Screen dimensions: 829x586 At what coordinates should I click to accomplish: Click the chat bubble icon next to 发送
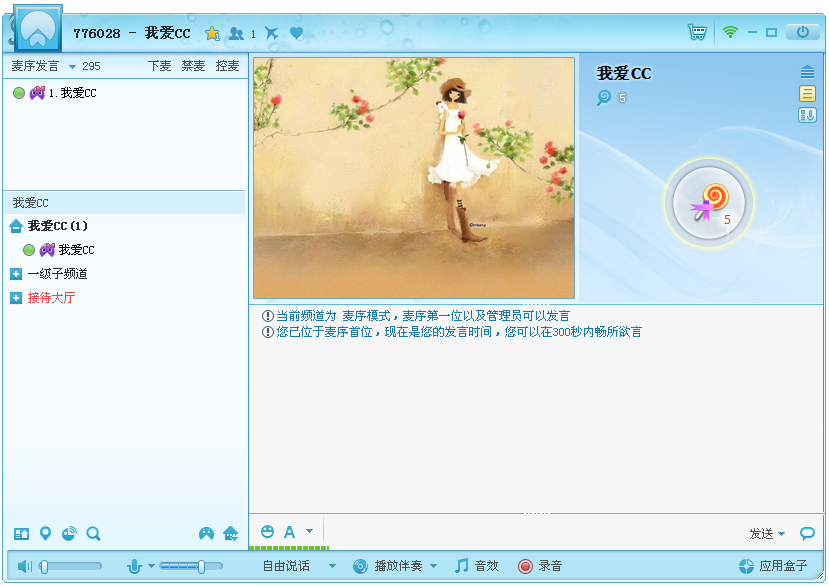(807, 533)
